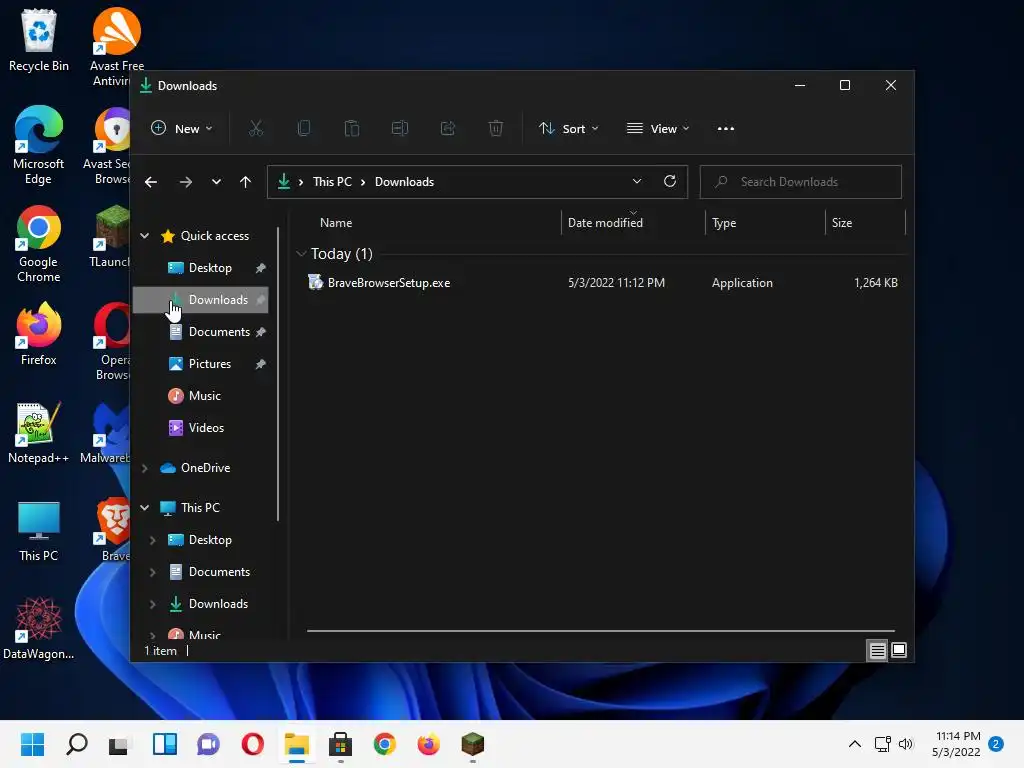
Task: Refresh the Downloads folder view
Action: (669, 182)
